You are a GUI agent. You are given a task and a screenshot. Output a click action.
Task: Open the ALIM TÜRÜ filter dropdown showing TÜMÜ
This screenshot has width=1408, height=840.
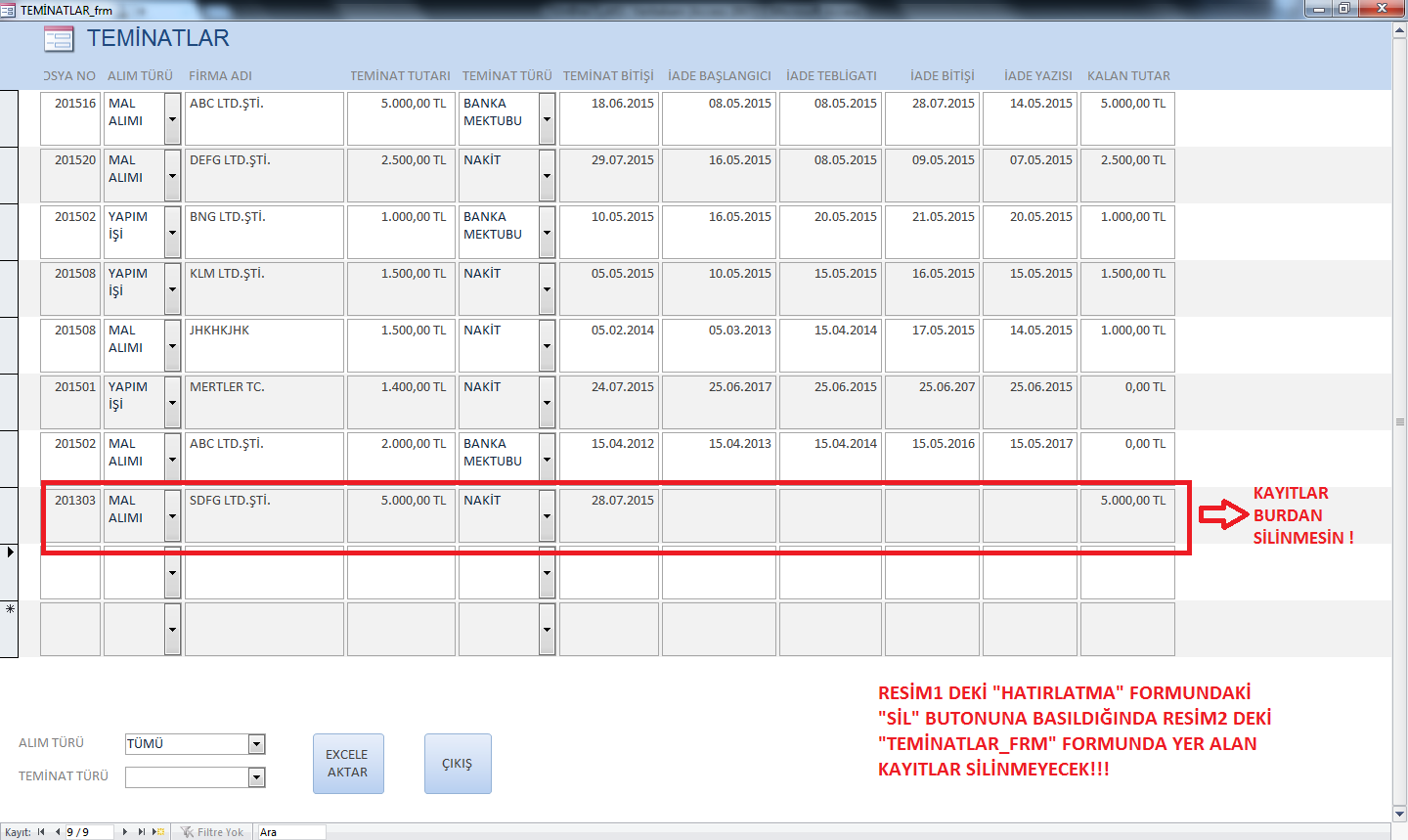[x=256, y=744]
